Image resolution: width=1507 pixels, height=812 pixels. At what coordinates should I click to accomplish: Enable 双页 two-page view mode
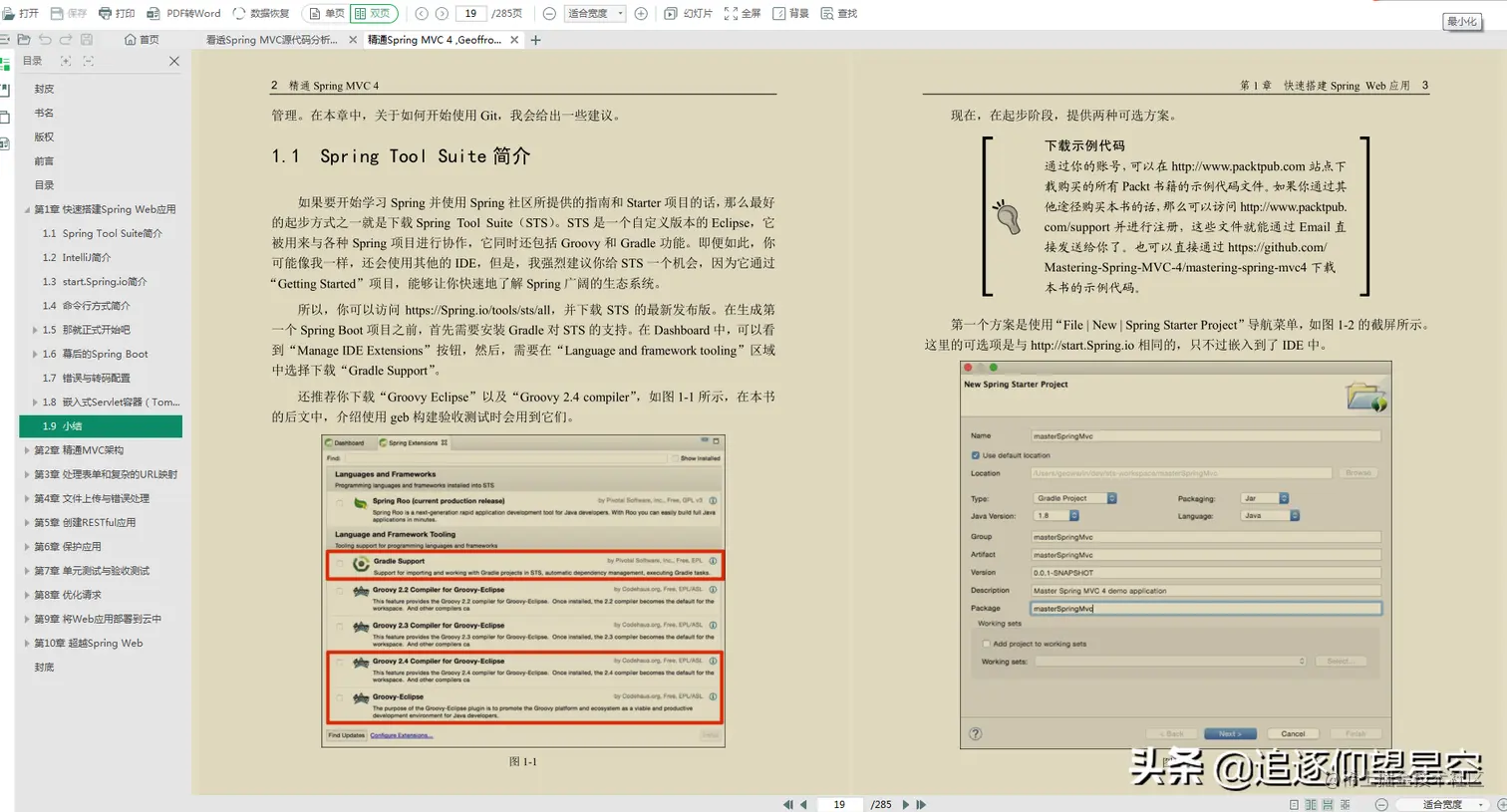(373, 13)
